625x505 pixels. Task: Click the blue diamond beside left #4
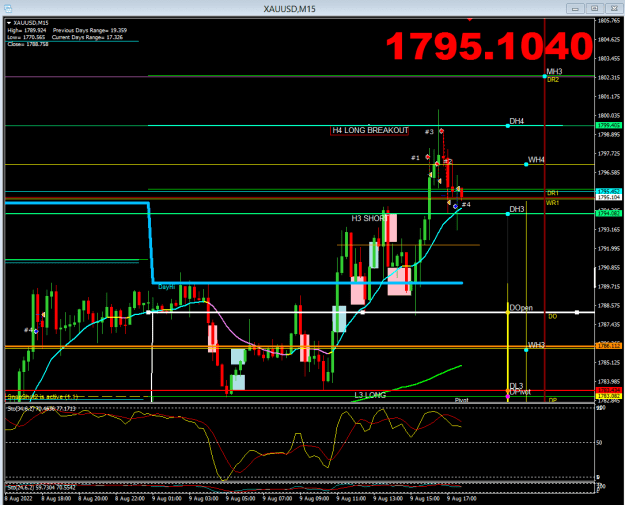(36, 332)
